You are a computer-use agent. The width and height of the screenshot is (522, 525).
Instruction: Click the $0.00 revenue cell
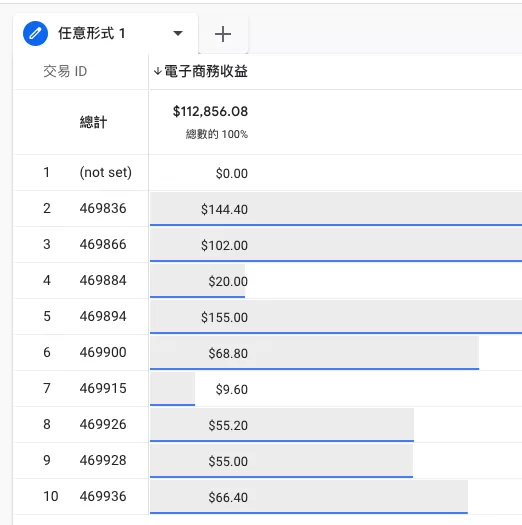pos(232,173)
